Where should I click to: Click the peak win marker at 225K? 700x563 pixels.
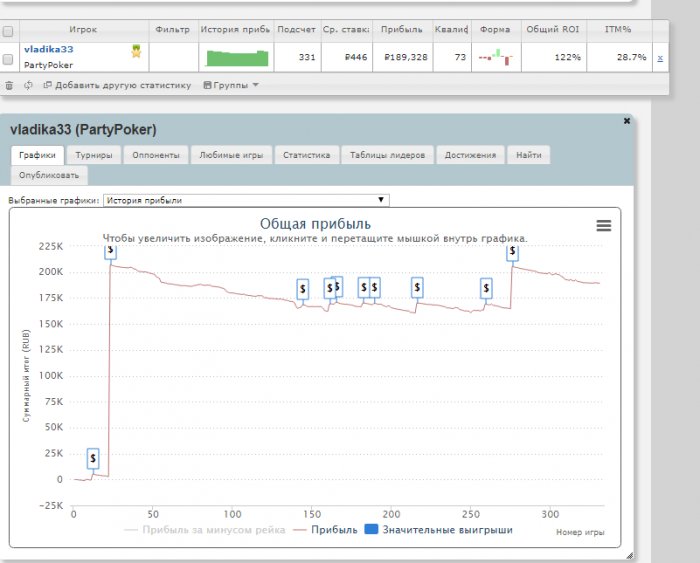point(111,251)
